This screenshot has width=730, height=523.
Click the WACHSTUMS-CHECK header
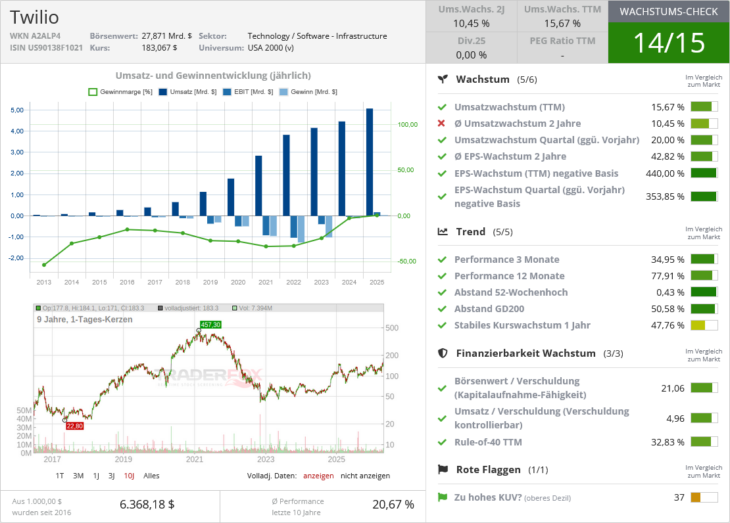pyautogui.click(x=669, y=12)
